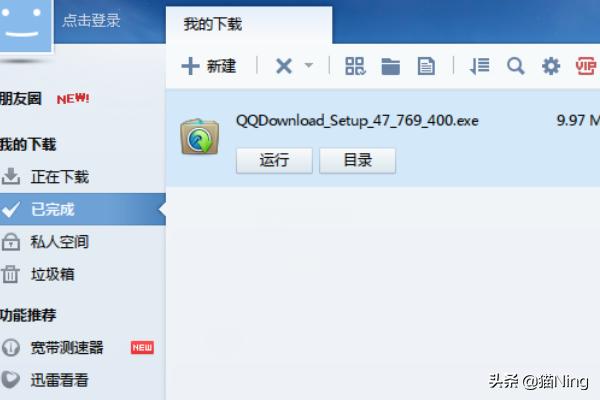This screenshot has height=400, width=600.
Task: Run the downloaded file with 运行
Action: (274, 160)
